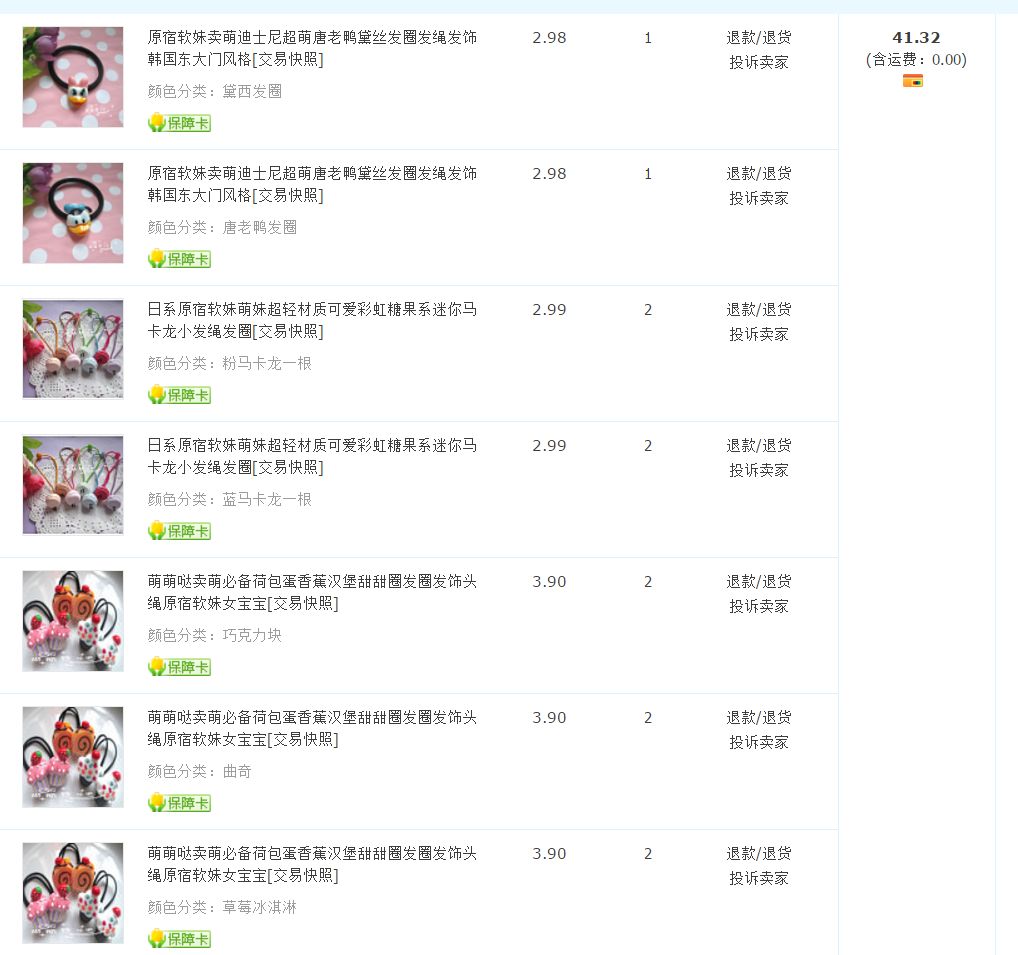Click the 保障卡 badge under 曲奇 item
This screenshot has height=955, width=1018.
point(179,802)
